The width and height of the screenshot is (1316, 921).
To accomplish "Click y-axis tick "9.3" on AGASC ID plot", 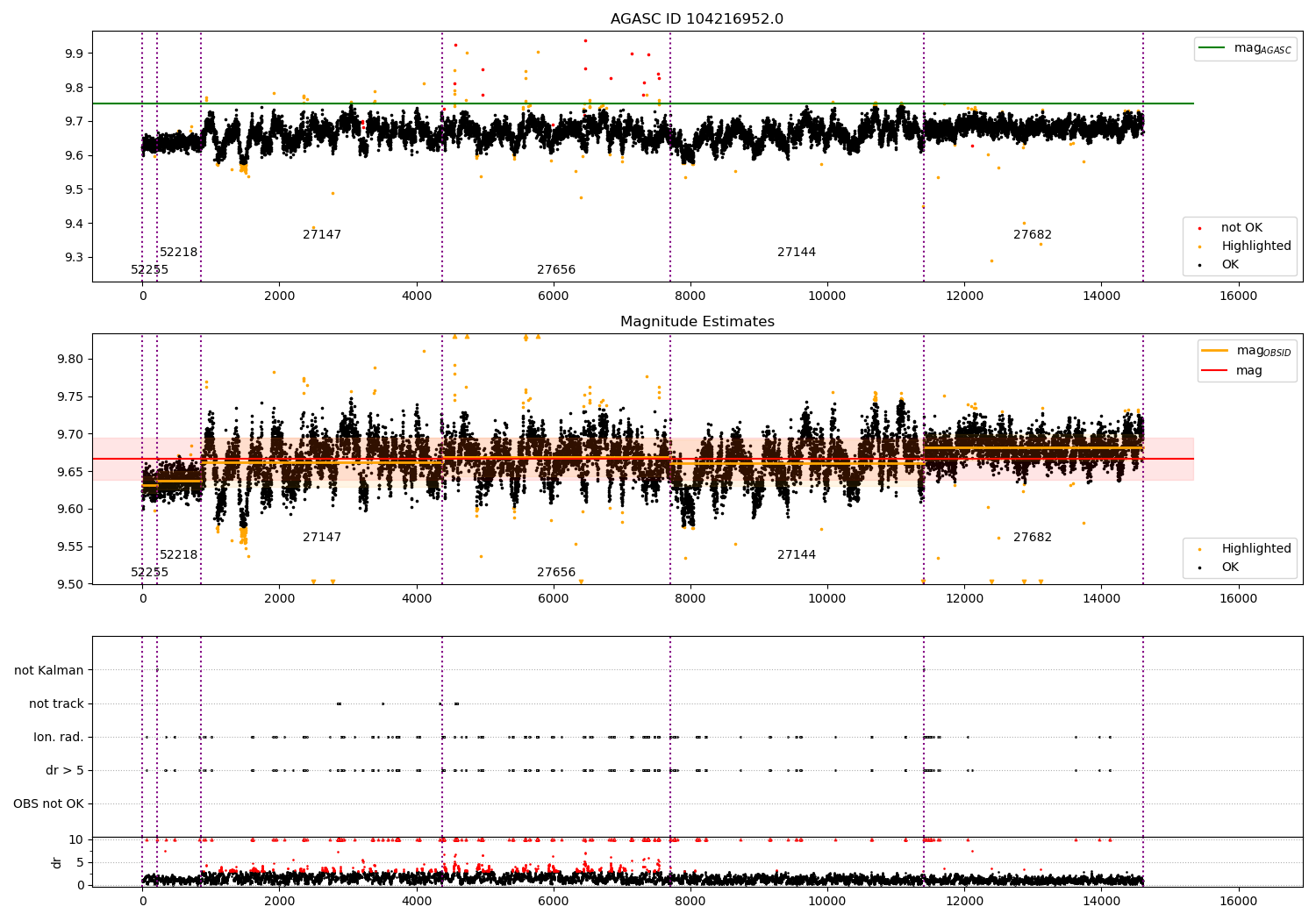I will pos(75,258).
